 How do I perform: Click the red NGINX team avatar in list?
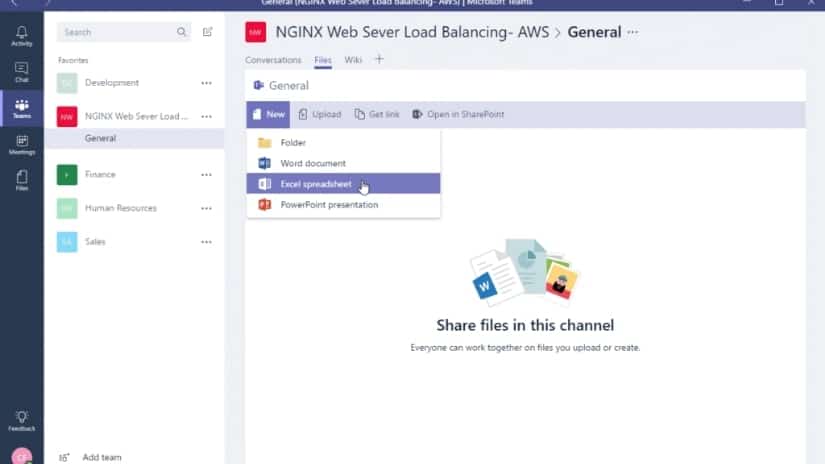pos(67,117)
